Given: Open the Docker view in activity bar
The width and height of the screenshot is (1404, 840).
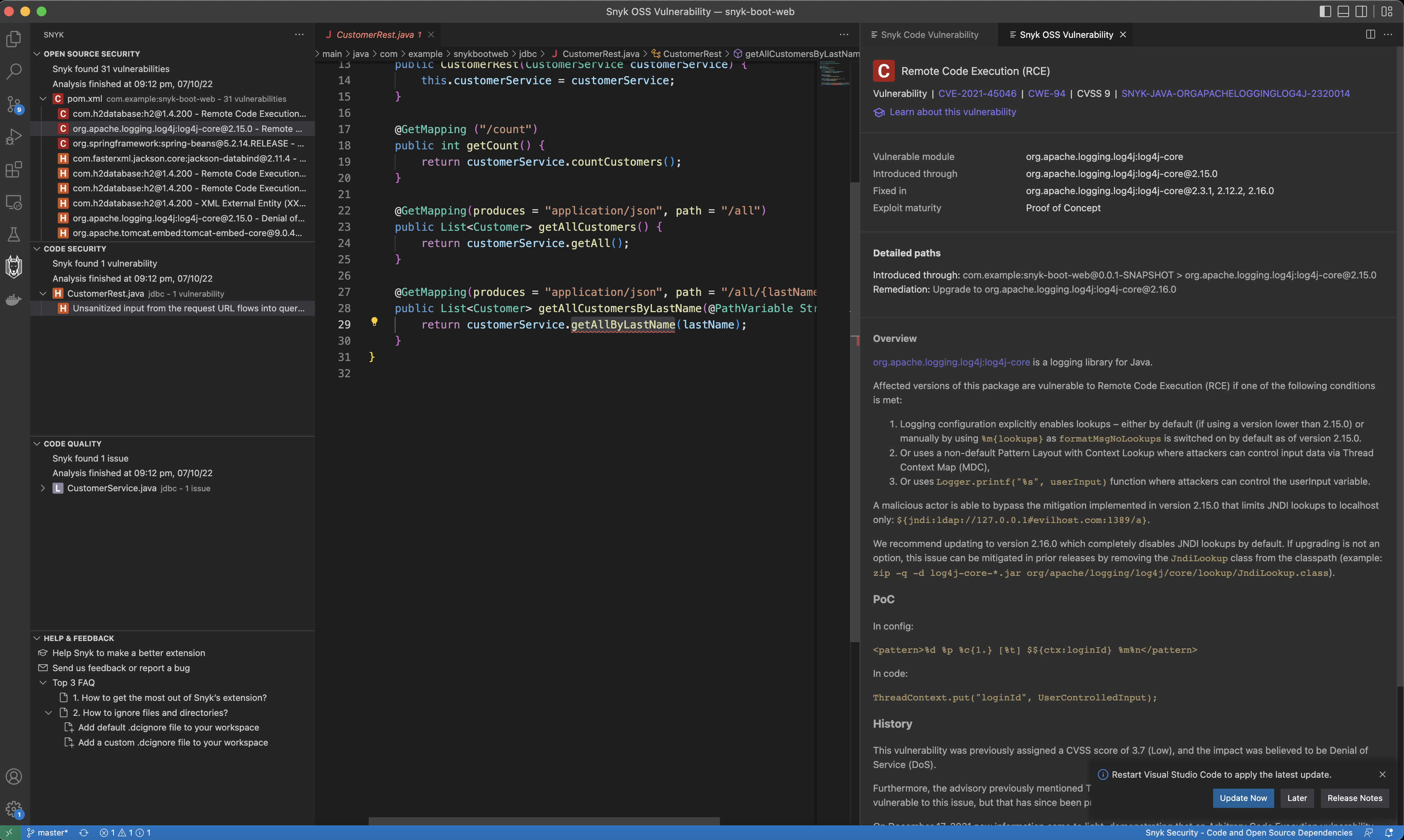Looking at the screenshot, I should [x=13, y=300].
